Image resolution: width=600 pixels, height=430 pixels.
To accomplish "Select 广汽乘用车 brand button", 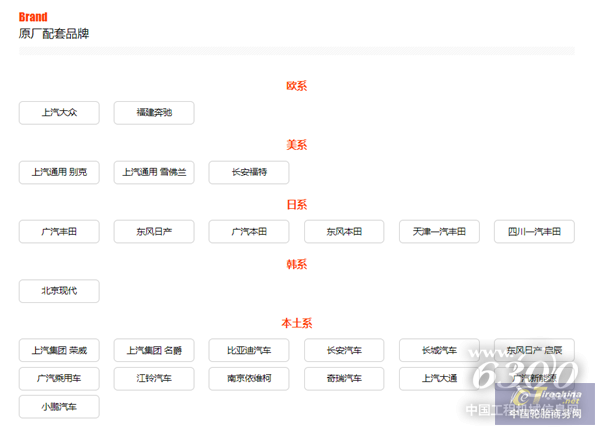I will 59,379.
